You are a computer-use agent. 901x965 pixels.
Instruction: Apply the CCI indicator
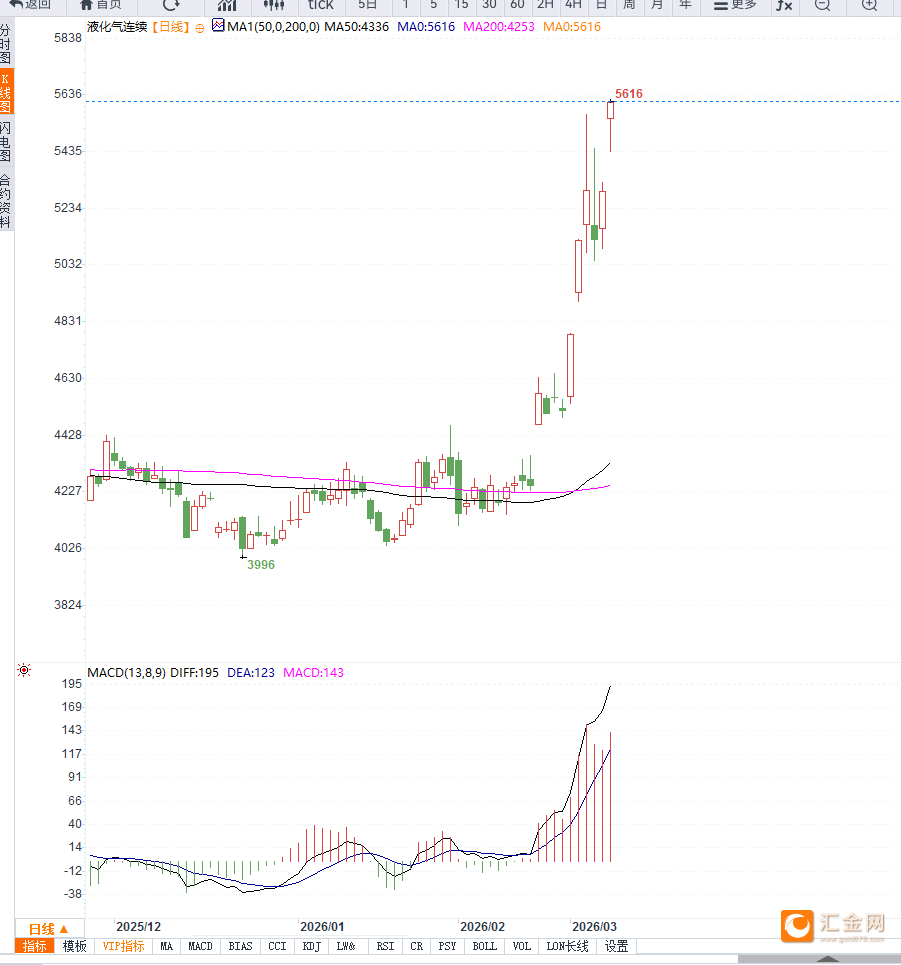pos(277,946)
